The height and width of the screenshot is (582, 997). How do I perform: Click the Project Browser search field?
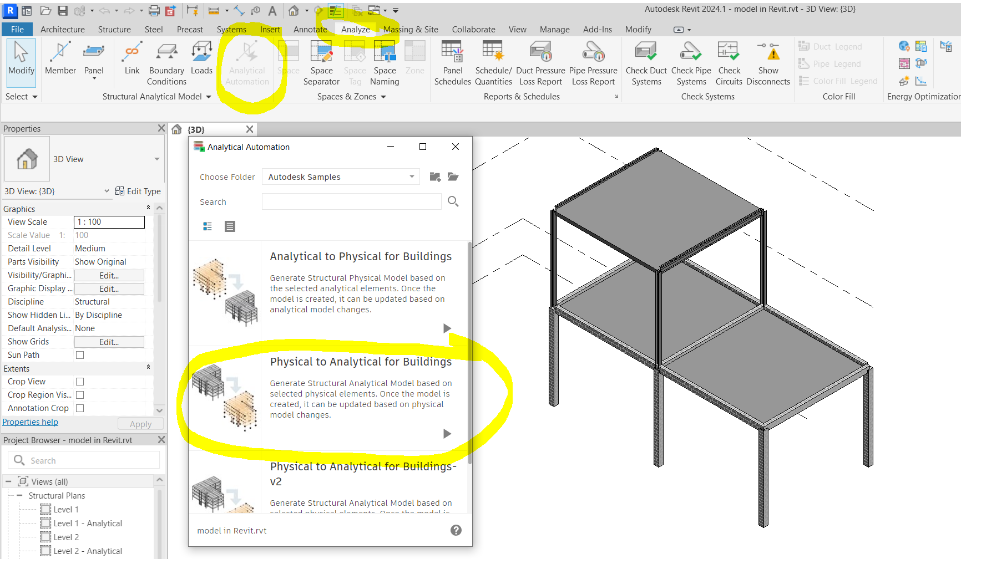(x=84, y=461)
